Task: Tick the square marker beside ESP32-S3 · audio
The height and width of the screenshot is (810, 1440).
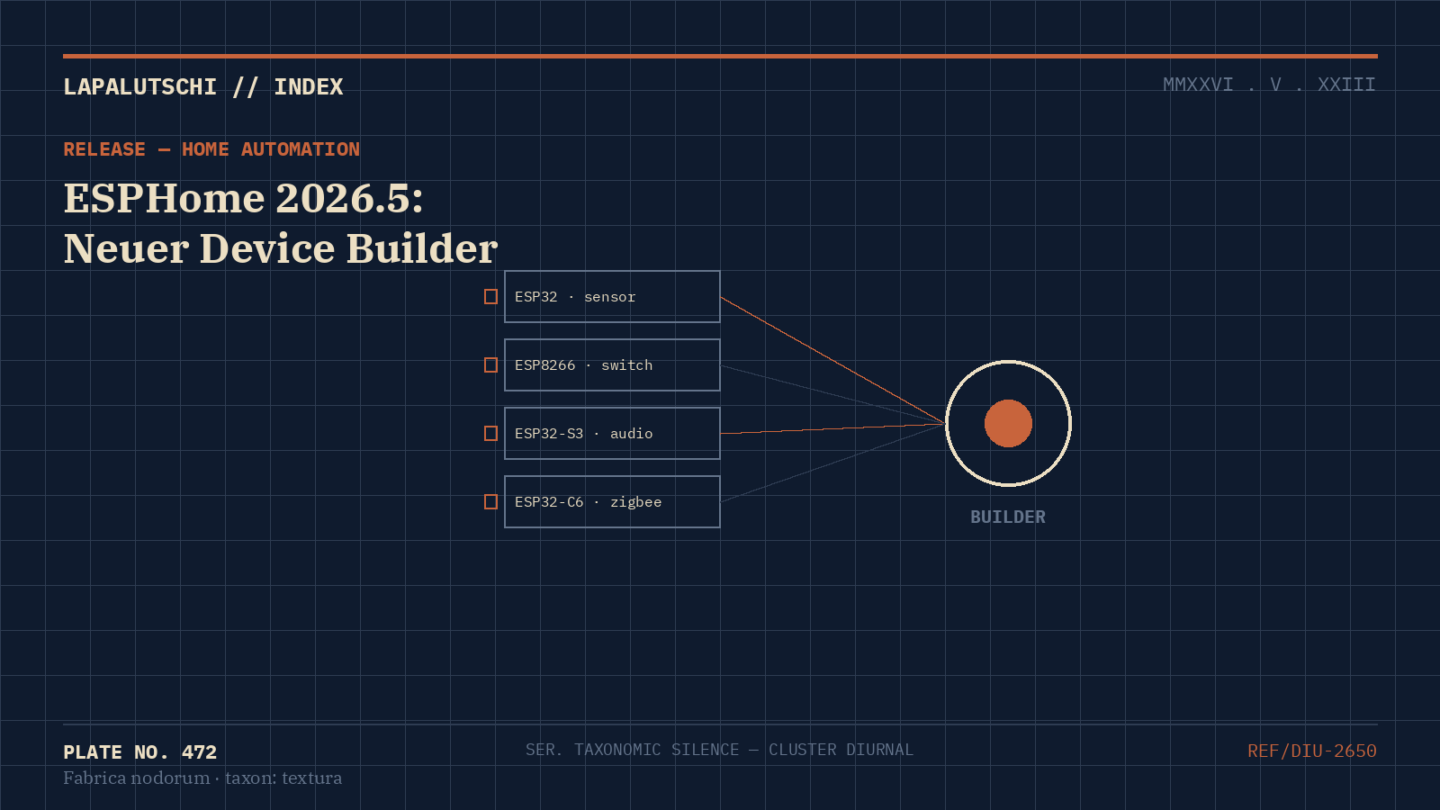Action: (x=490, y=433)
